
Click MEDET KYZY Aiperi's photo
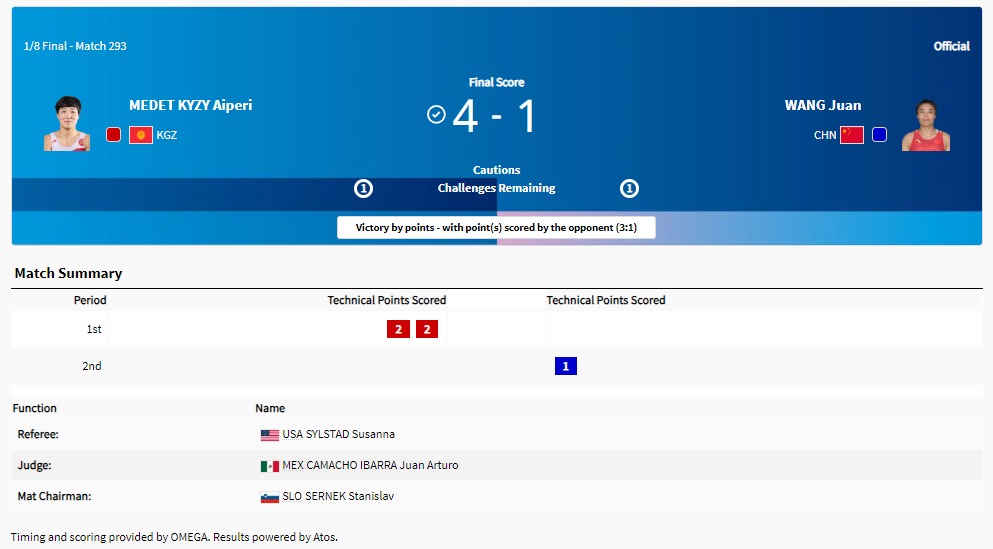67,123
